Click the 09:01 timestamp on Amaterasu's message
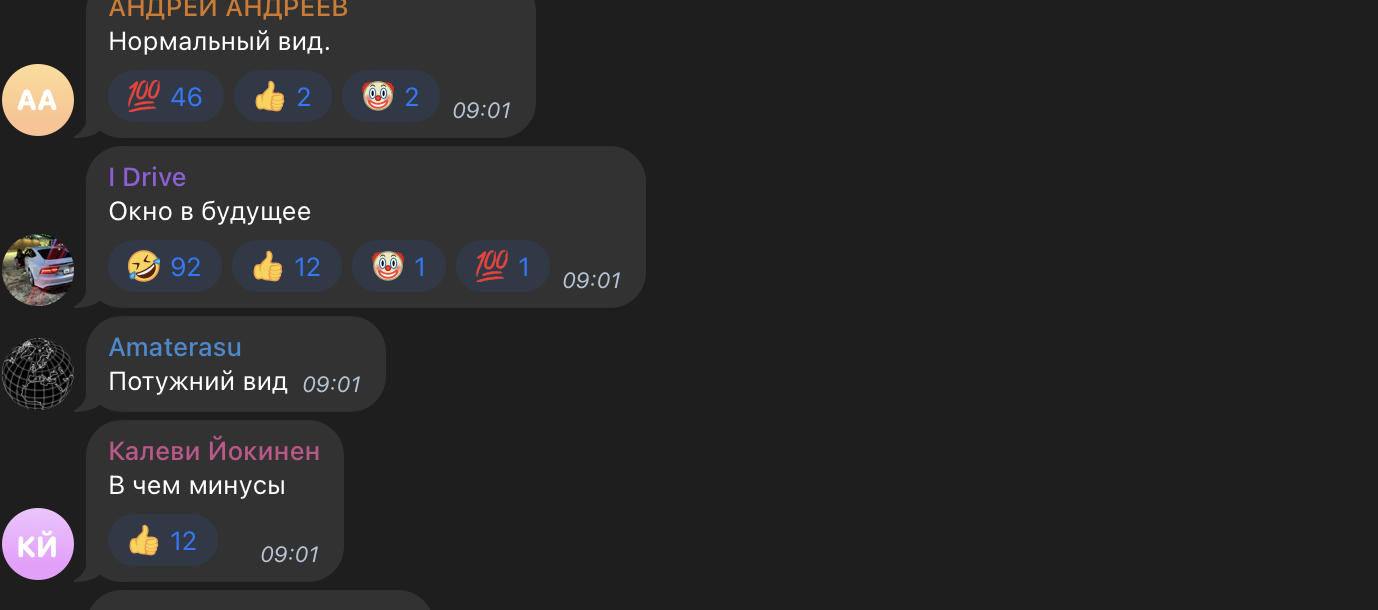 click(331, 384)
